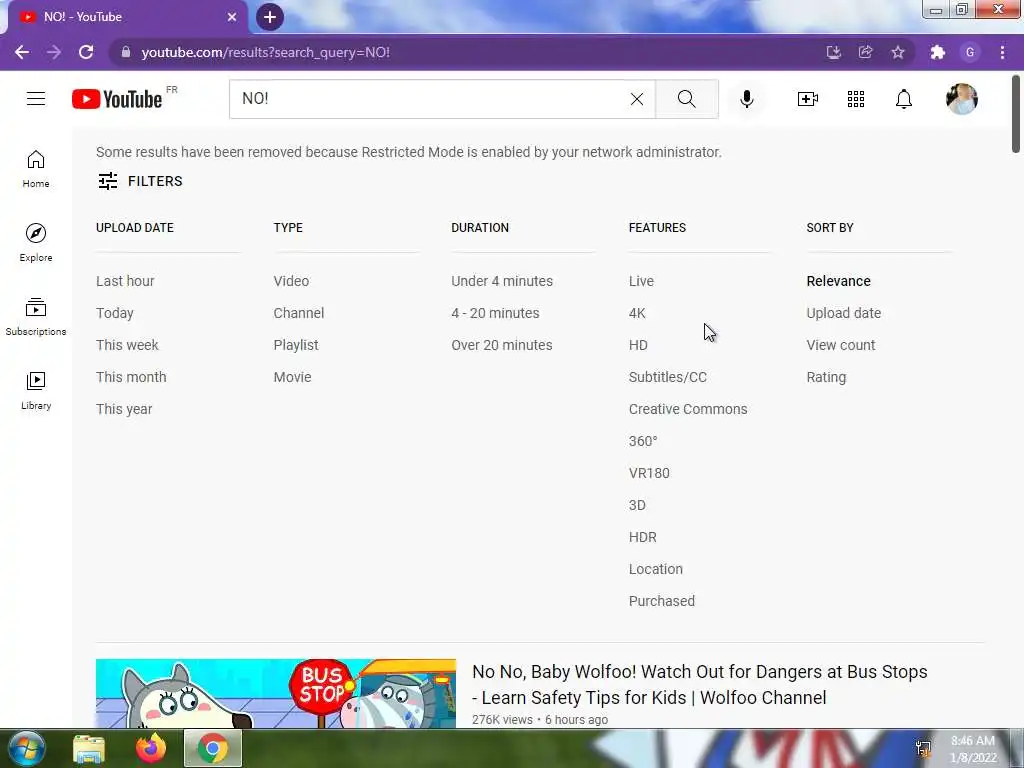Image resolution: width=1024 pixels, height=768 pixels.
Task: Enable the VR180 filter
Action: [x=648, y=473]
